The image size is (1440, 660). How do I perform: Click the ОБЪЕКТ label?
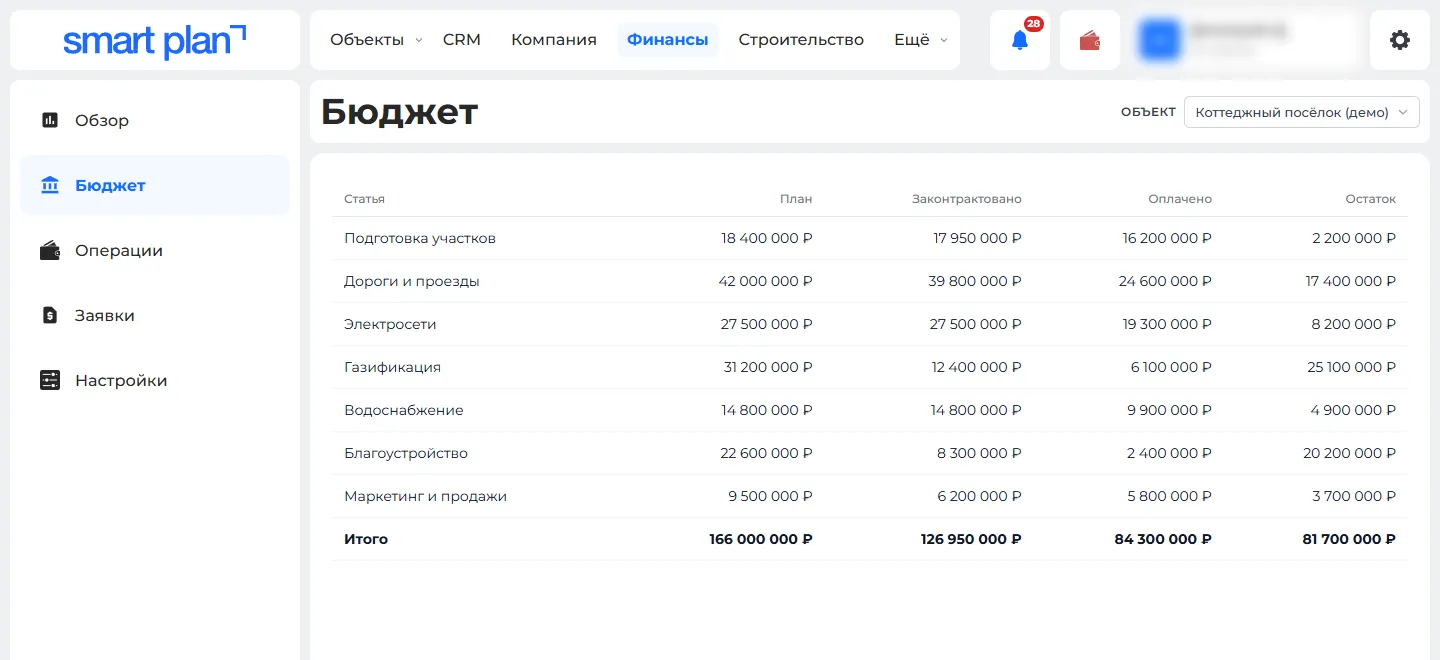coord(1148,112)
